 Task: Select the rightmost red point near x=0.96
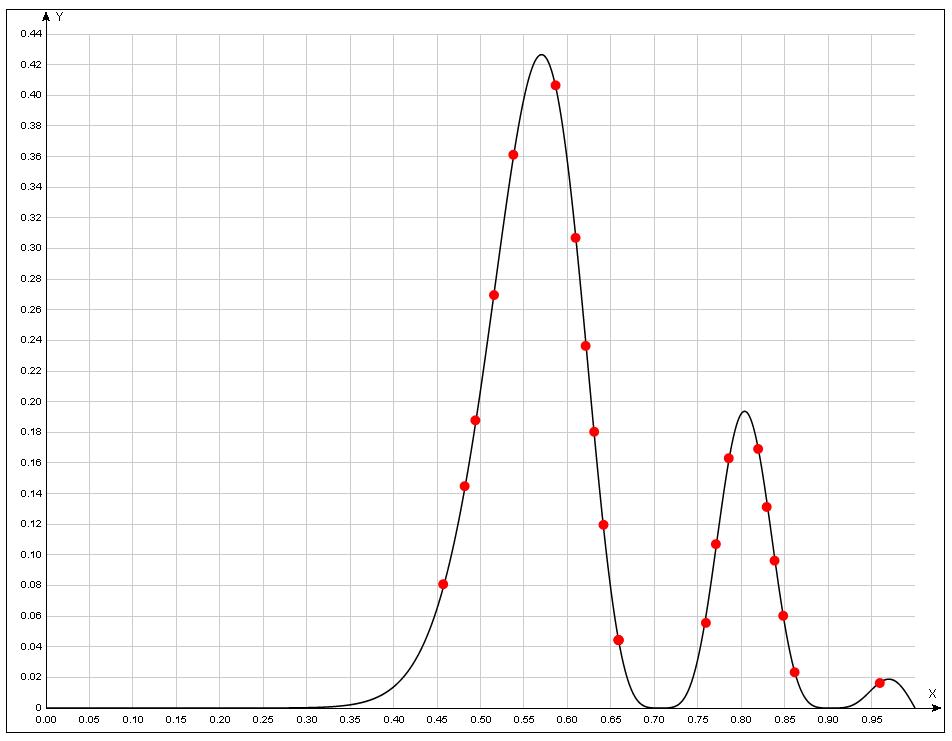[880, 683]
